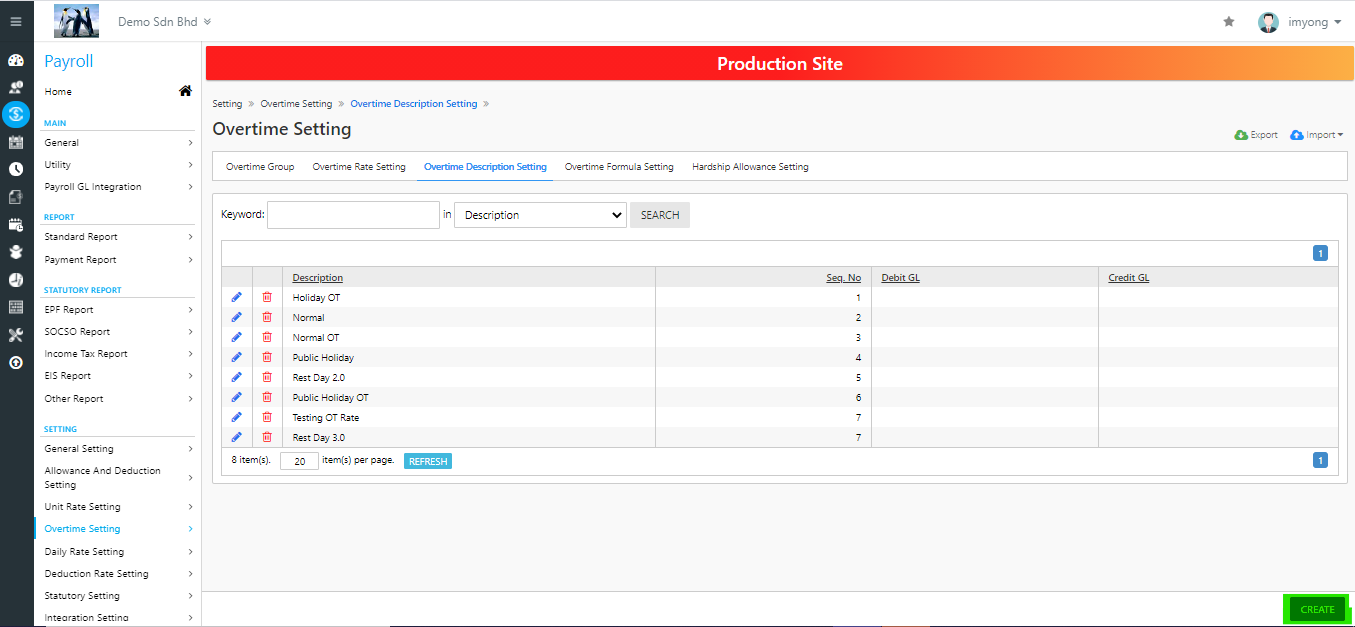Screen dimensions: 1355x627
Task: Delete the Normal OT row
Action: (x=267, y=337)
